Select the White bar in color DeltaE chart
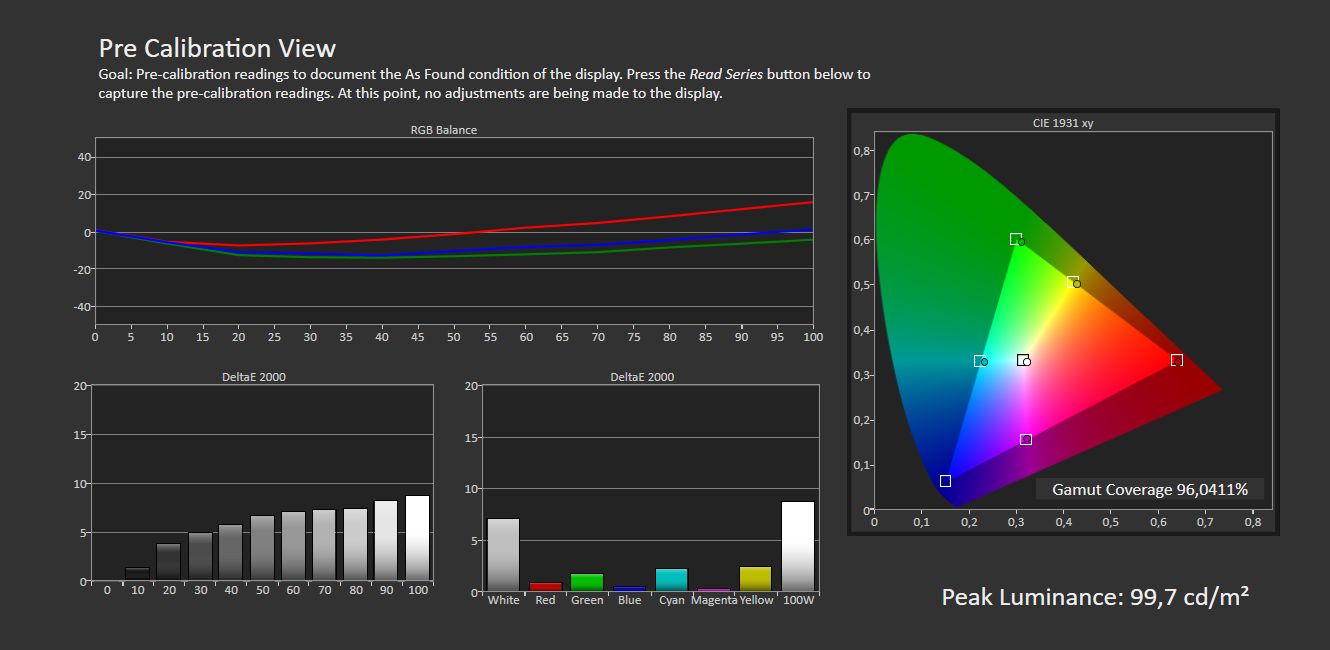This screenshot has height=650, width=1330. tap(503, 555)
